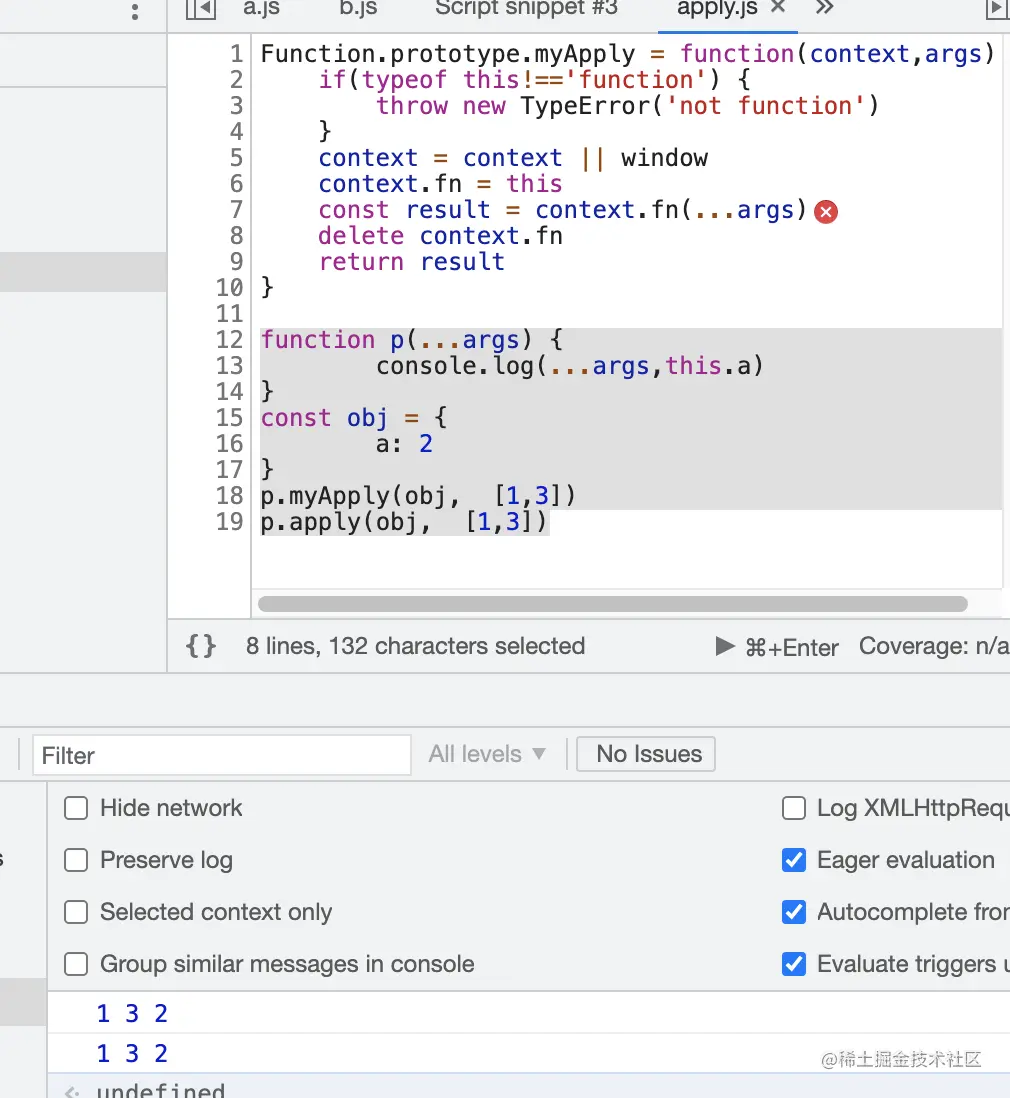Click the Coverage: n/a status text
The width and height of the screenshot is (1010, 1098).
(934, 646)
